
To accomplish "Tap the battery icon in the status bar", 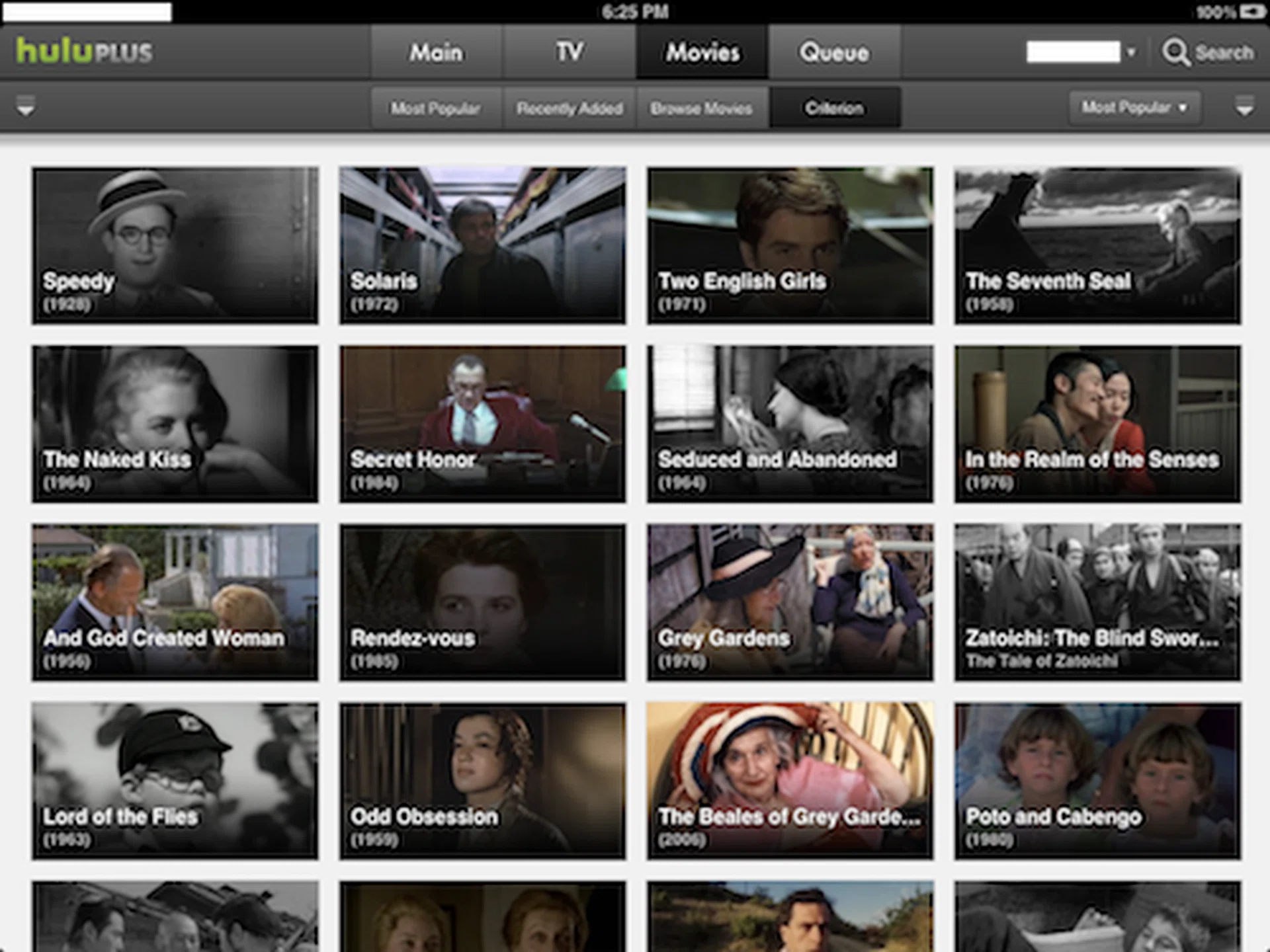I will pos(1252,12).
